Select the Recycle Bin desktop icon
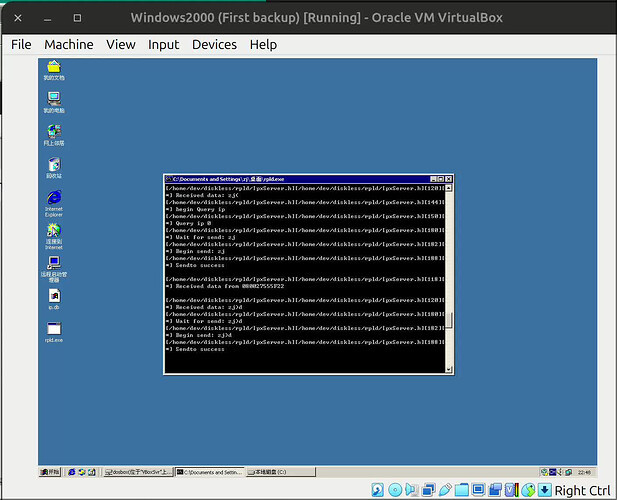The height and width of the screenshot is (500, 617). tap(54, 168)
